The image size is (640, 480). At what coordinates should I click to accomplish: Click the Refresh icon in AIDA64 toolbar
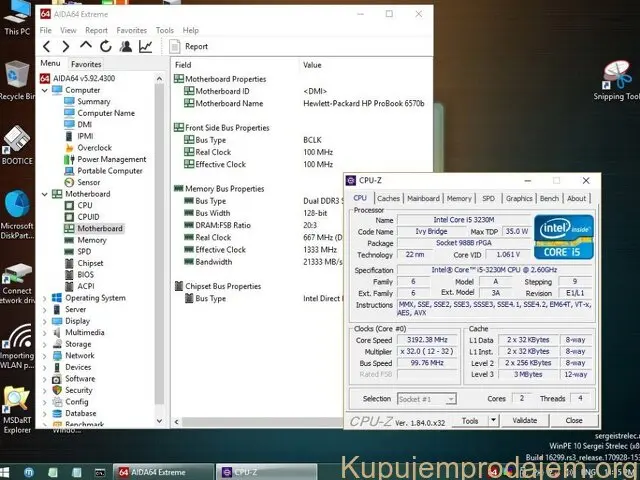(x=106, y=46)
